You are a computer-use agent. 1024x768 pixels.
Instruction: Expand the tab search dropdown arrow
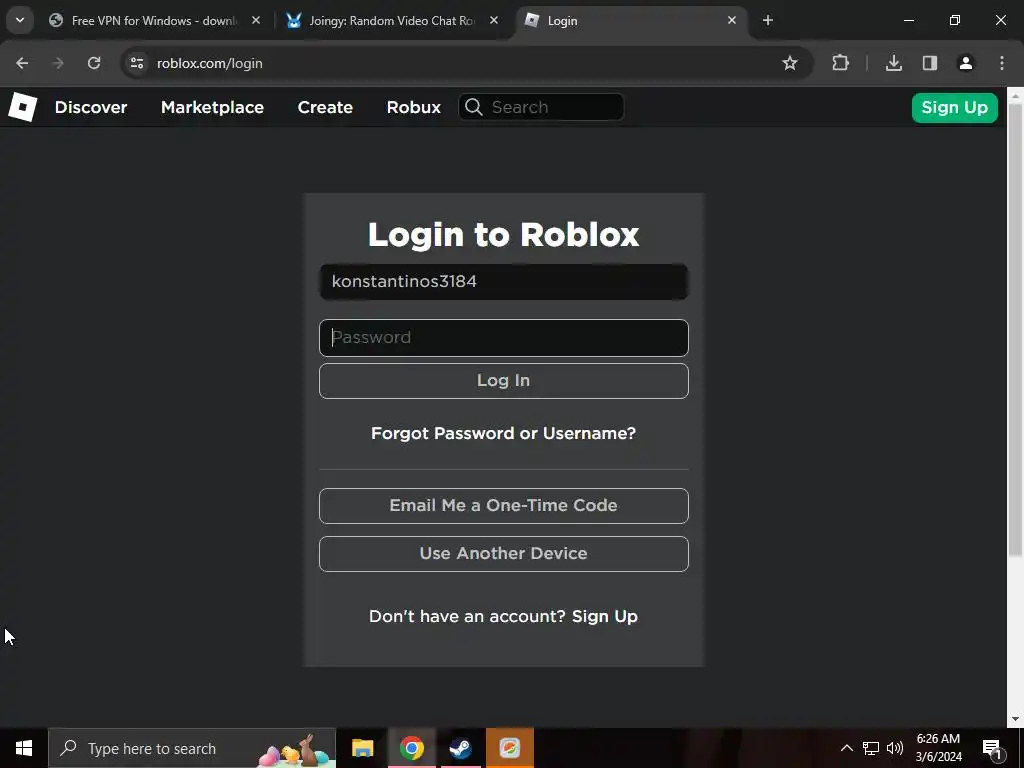point(20,20)
